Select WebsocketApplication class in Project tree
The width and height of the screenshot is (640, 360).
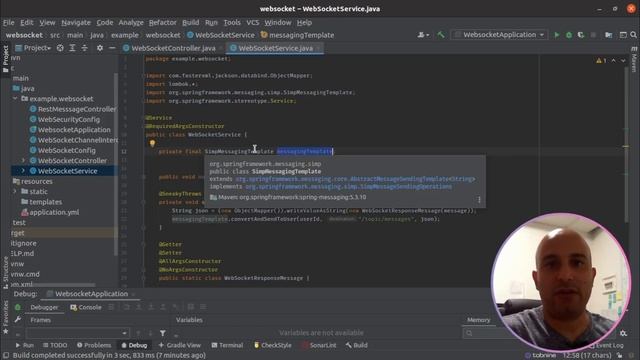tap(70, 129)
